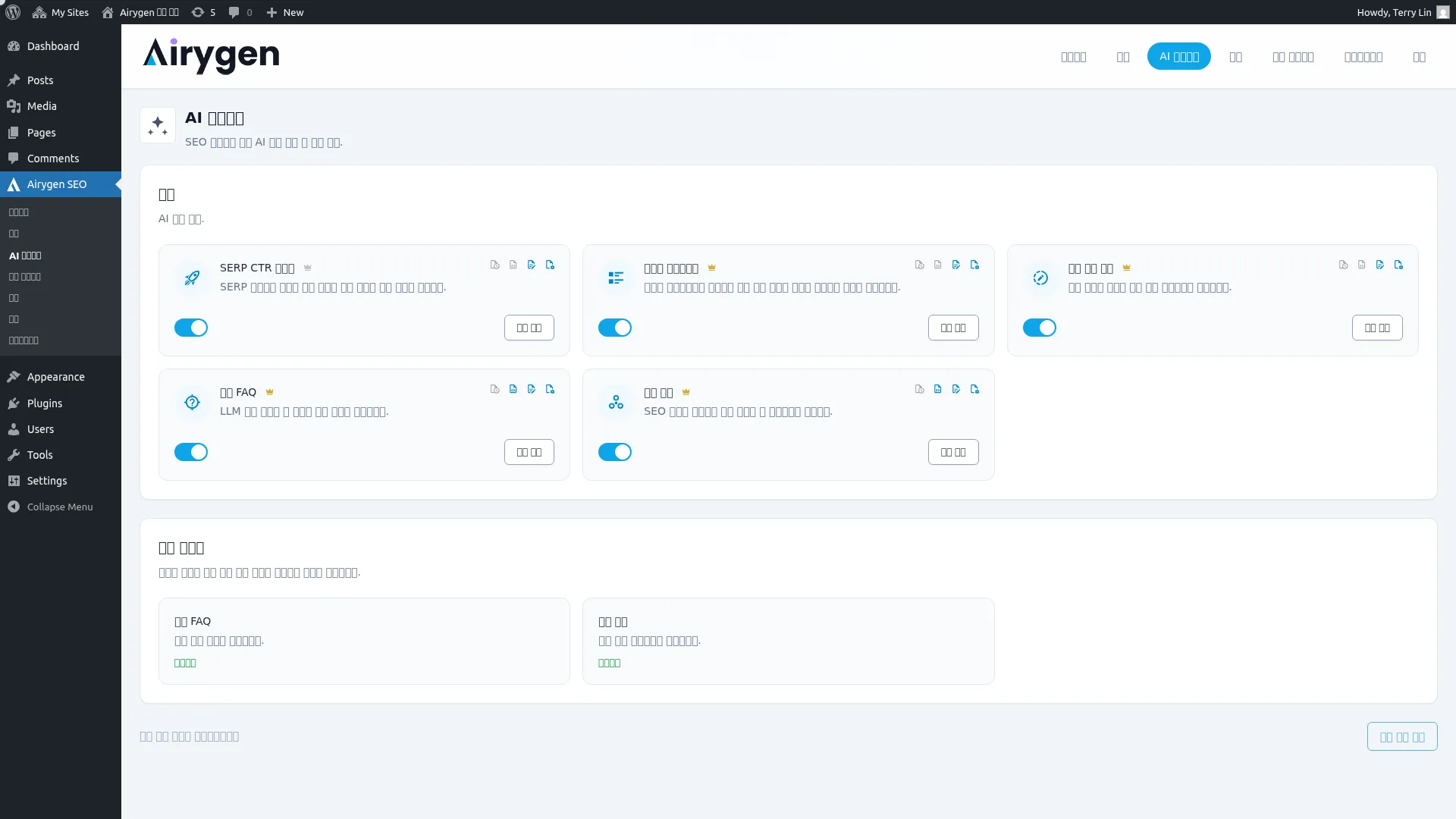The height and width of the screenshot is (819, 1456).
Task: Click the gold crown on the compass-icon card
Action: [x=1126, y=268]
